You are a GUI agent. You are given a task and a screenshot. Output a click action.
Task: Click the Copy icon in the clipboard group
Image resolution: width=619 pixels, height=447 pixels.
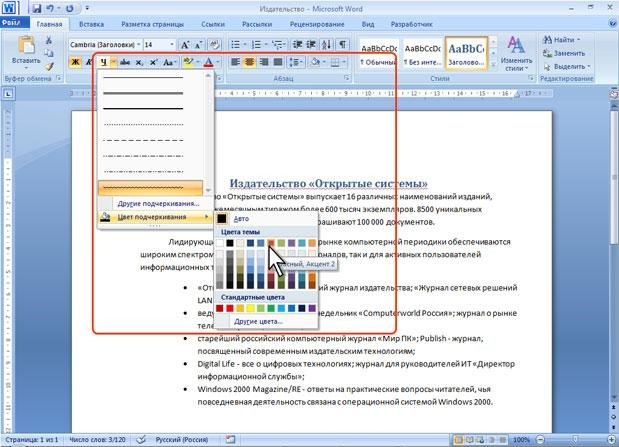coord(49,53)
